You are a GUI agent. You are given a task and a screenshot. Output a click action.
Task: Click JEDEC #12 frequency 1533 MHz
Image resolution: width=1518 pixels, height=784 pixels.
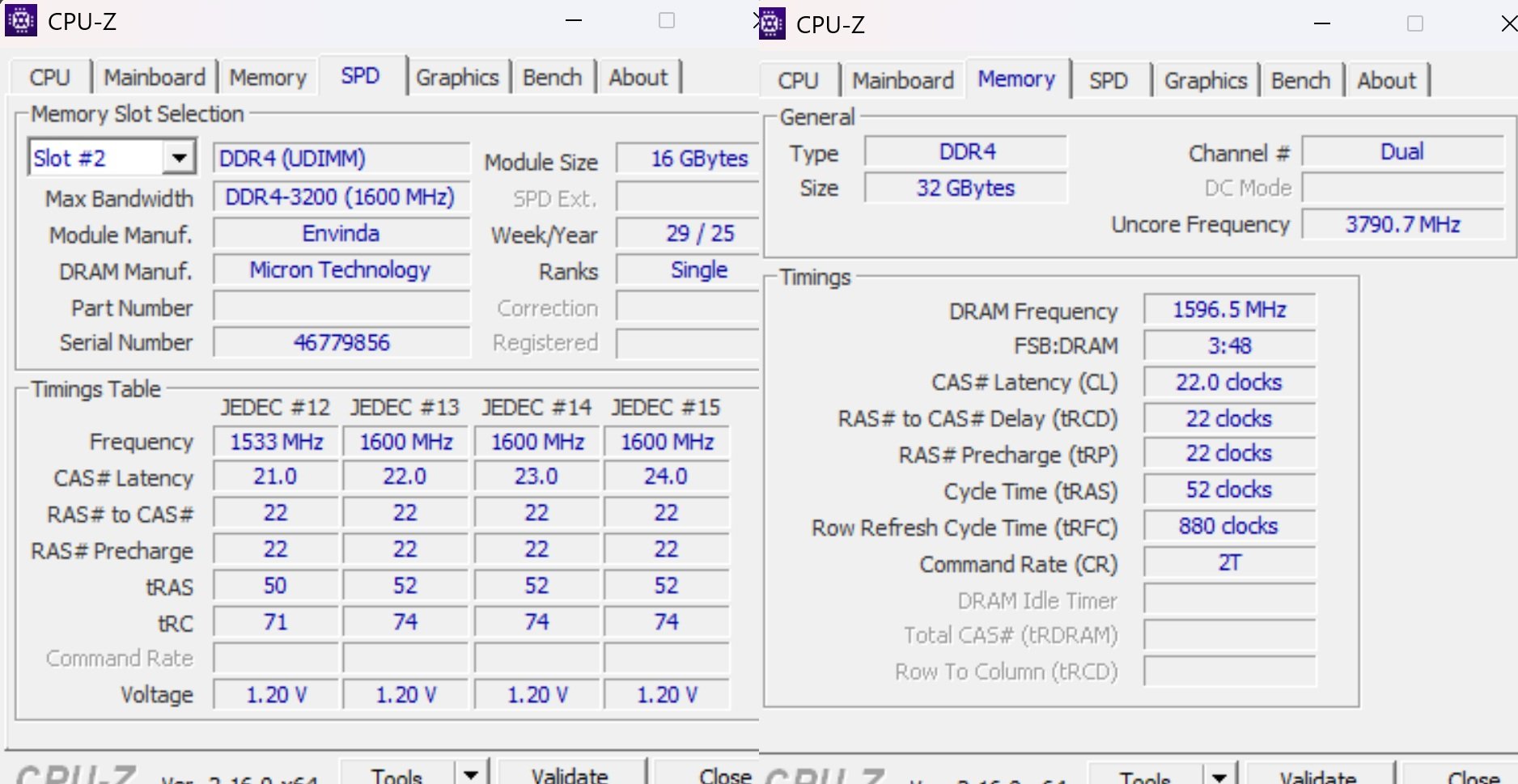coord(276,442)
